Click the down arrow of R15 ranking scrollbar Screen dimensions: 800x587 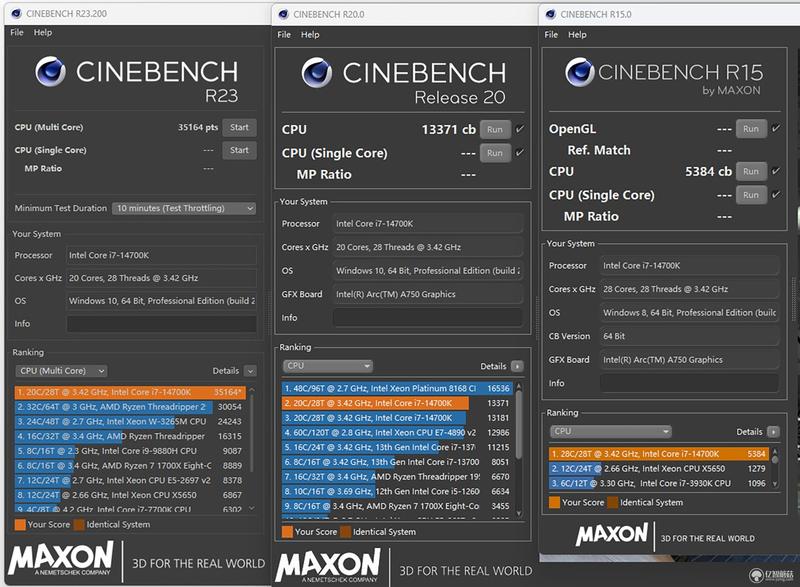point(775,484)
